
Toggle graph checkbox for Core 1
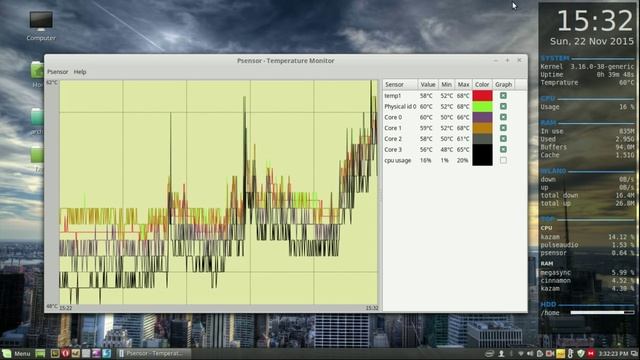pyautogui.click(x=503, y=128)
